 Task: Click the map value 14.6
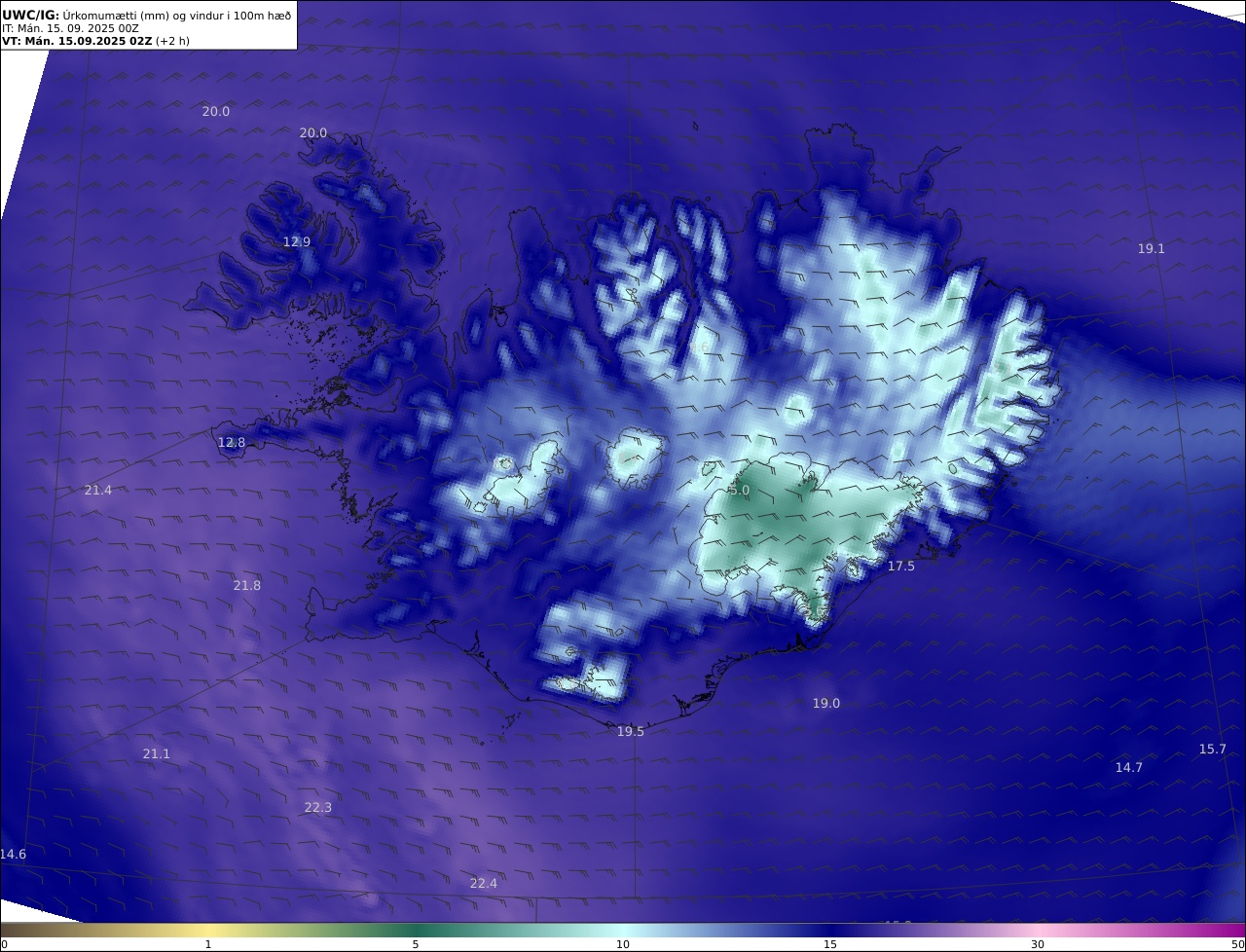(13, 854)
